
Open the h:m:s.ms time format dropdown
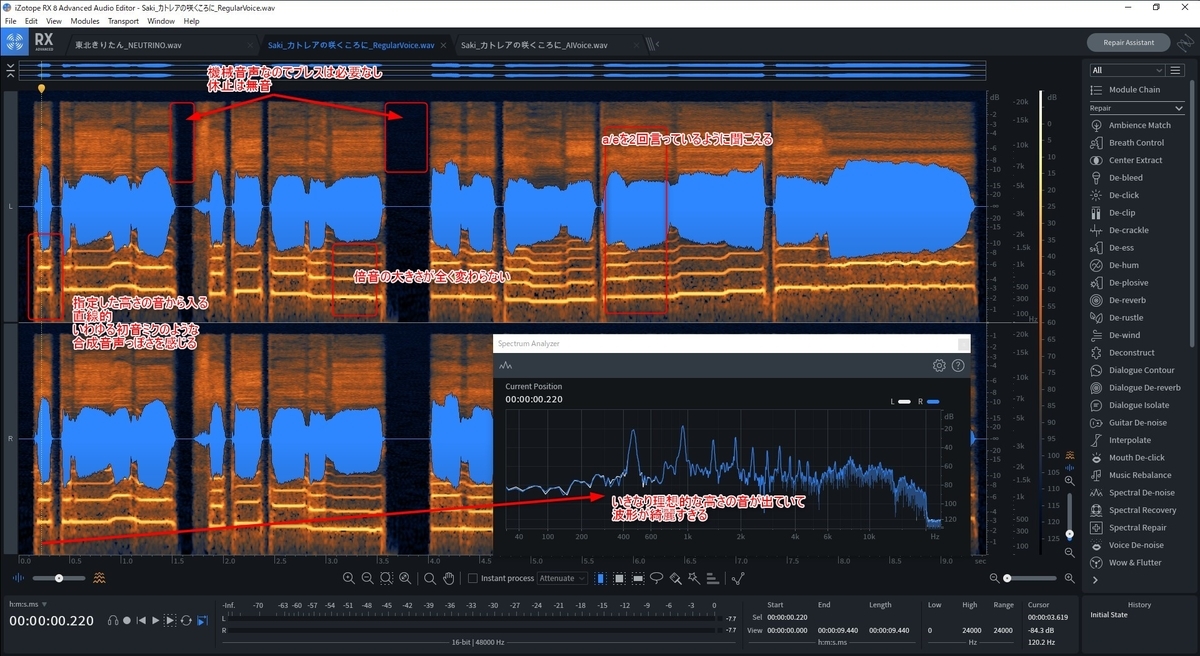pyautogui.click(x=29, y=604)
